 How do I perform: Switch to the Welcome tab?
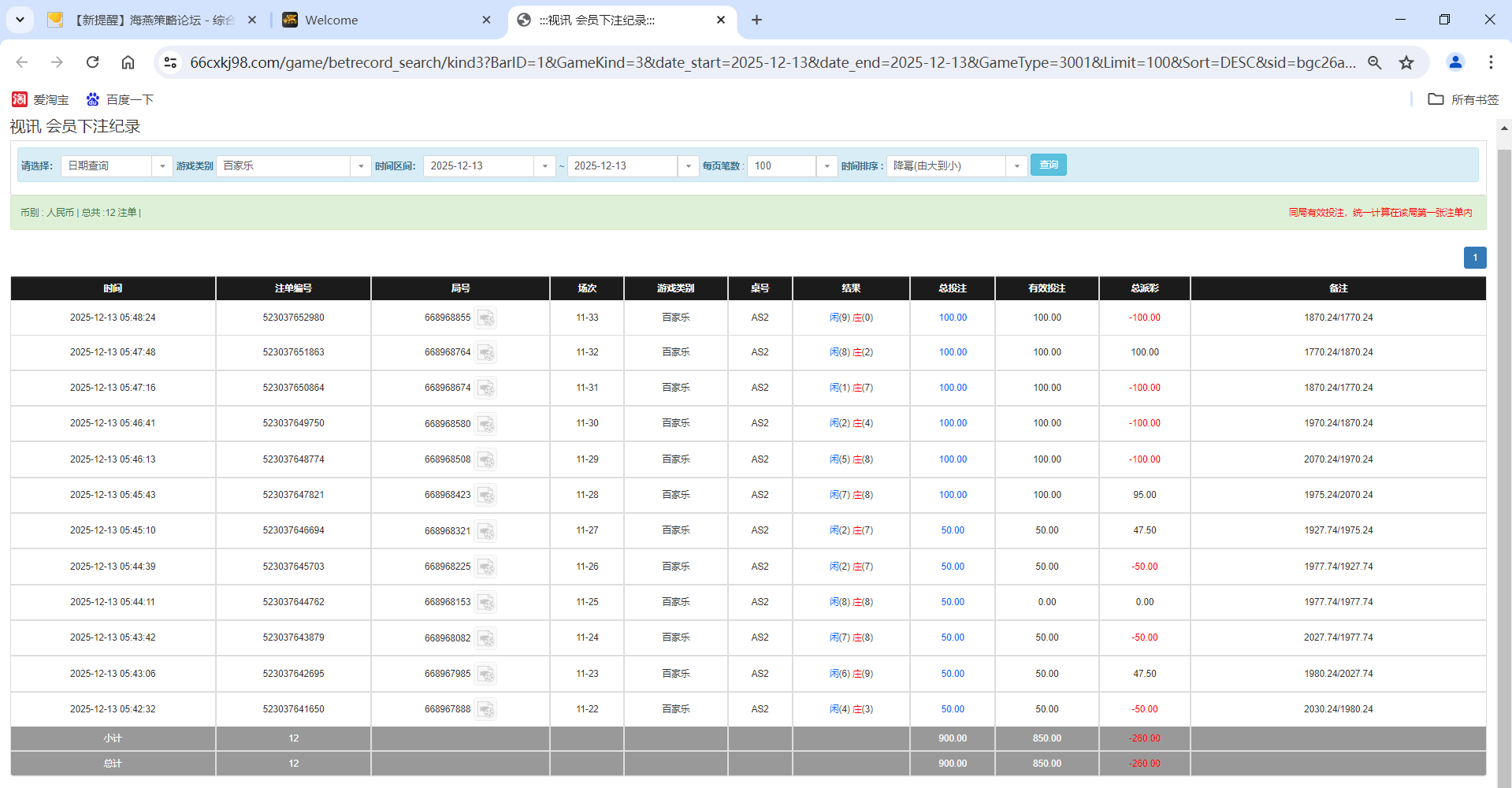[x=386, y=20]
